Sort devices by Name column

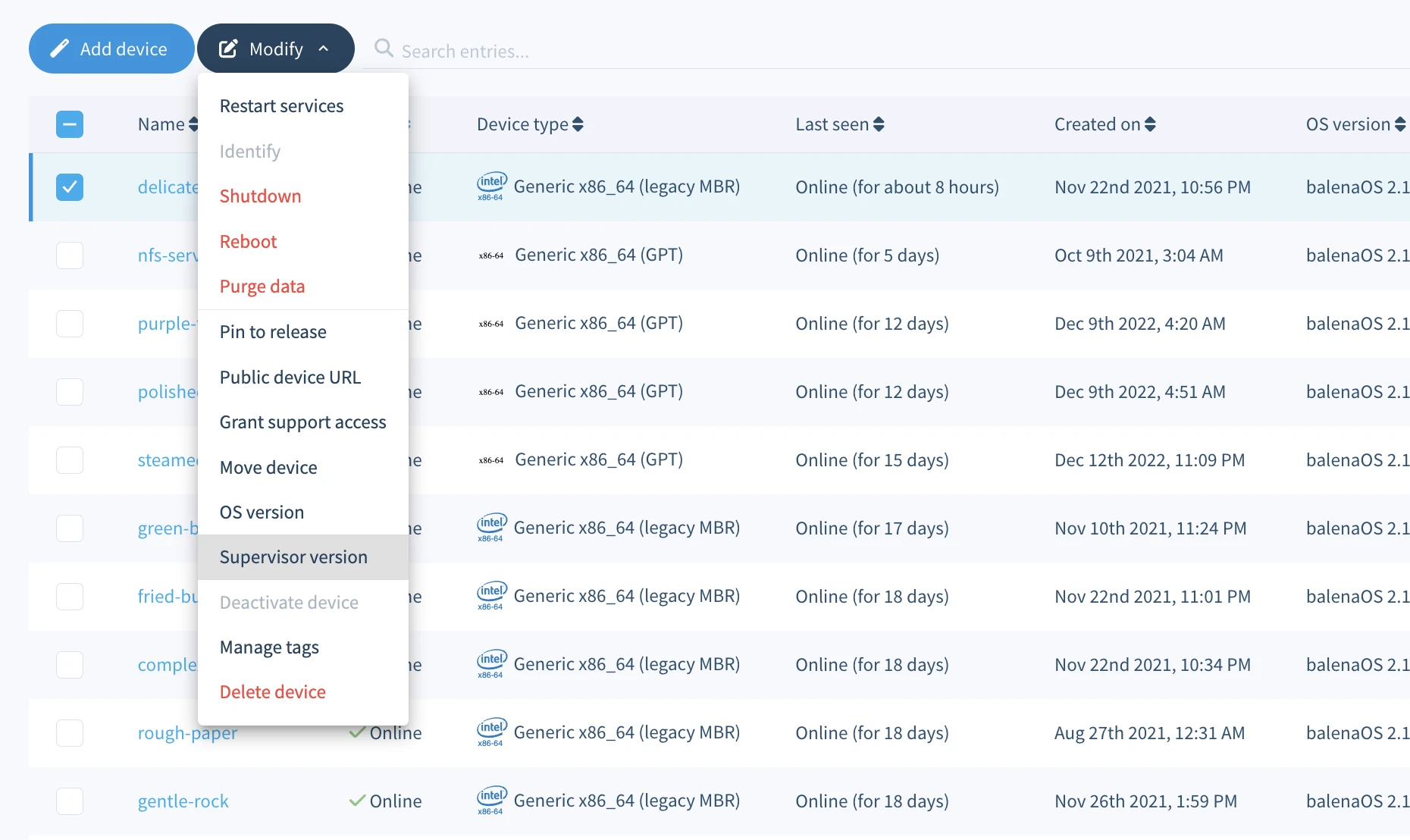pos(193,124)
